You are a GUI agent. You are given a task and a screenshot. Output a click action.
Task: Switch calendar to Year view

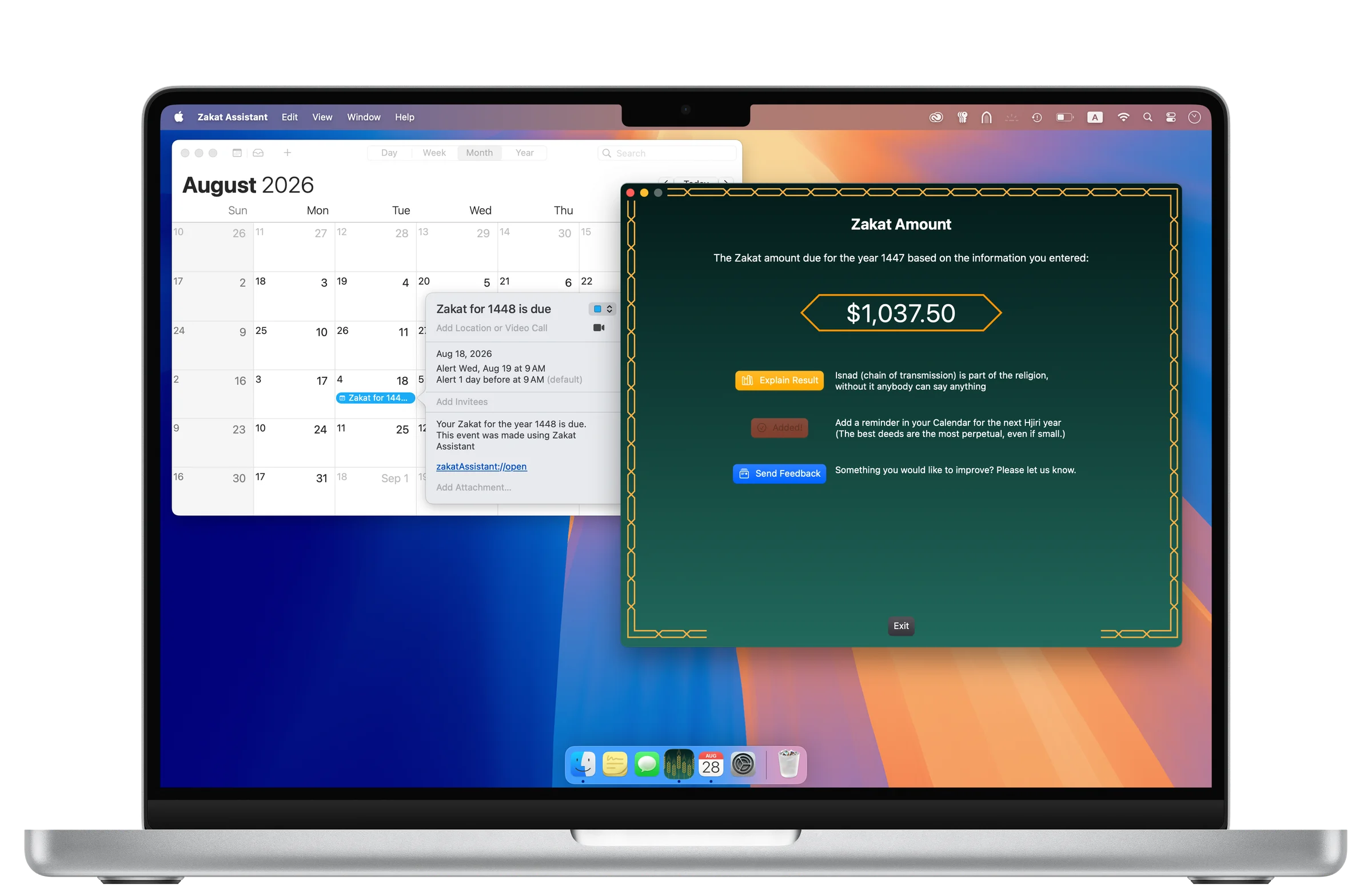pos(524,153)
